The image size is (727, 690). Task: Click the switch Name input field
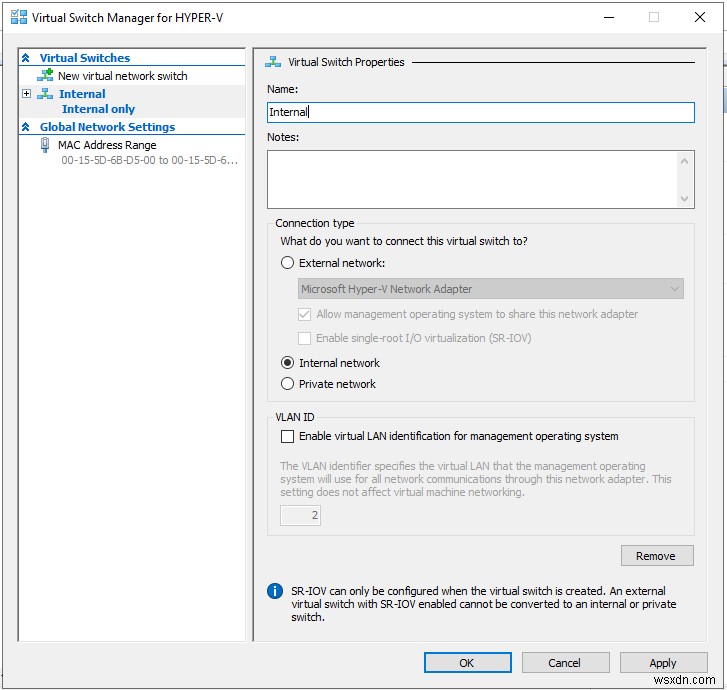coord(480,112)
